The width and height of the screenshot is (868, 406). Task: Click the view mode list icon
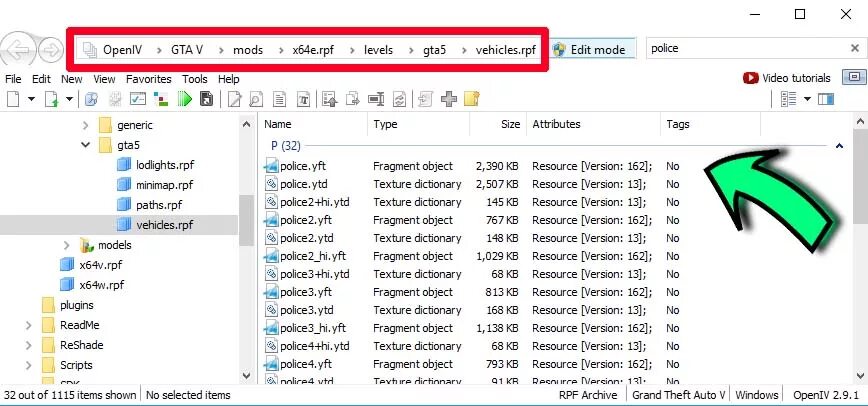pos(787,99)
